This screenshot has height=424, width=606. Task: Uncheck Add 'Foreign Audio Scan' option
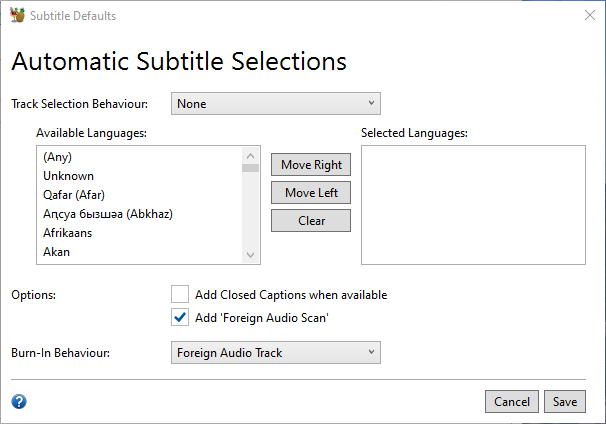(180, 317)
